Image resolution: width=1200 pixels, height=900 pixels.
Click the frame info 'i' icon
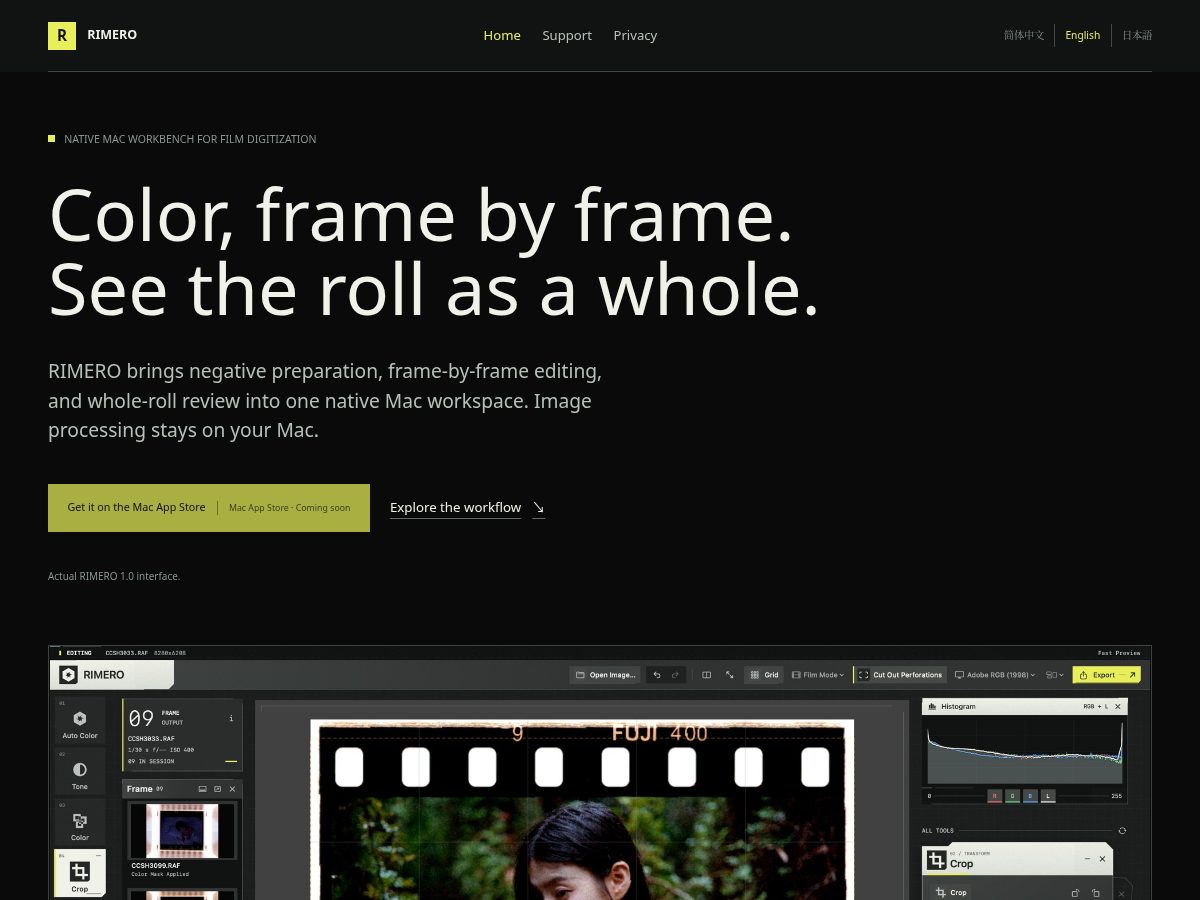point(231,718)
